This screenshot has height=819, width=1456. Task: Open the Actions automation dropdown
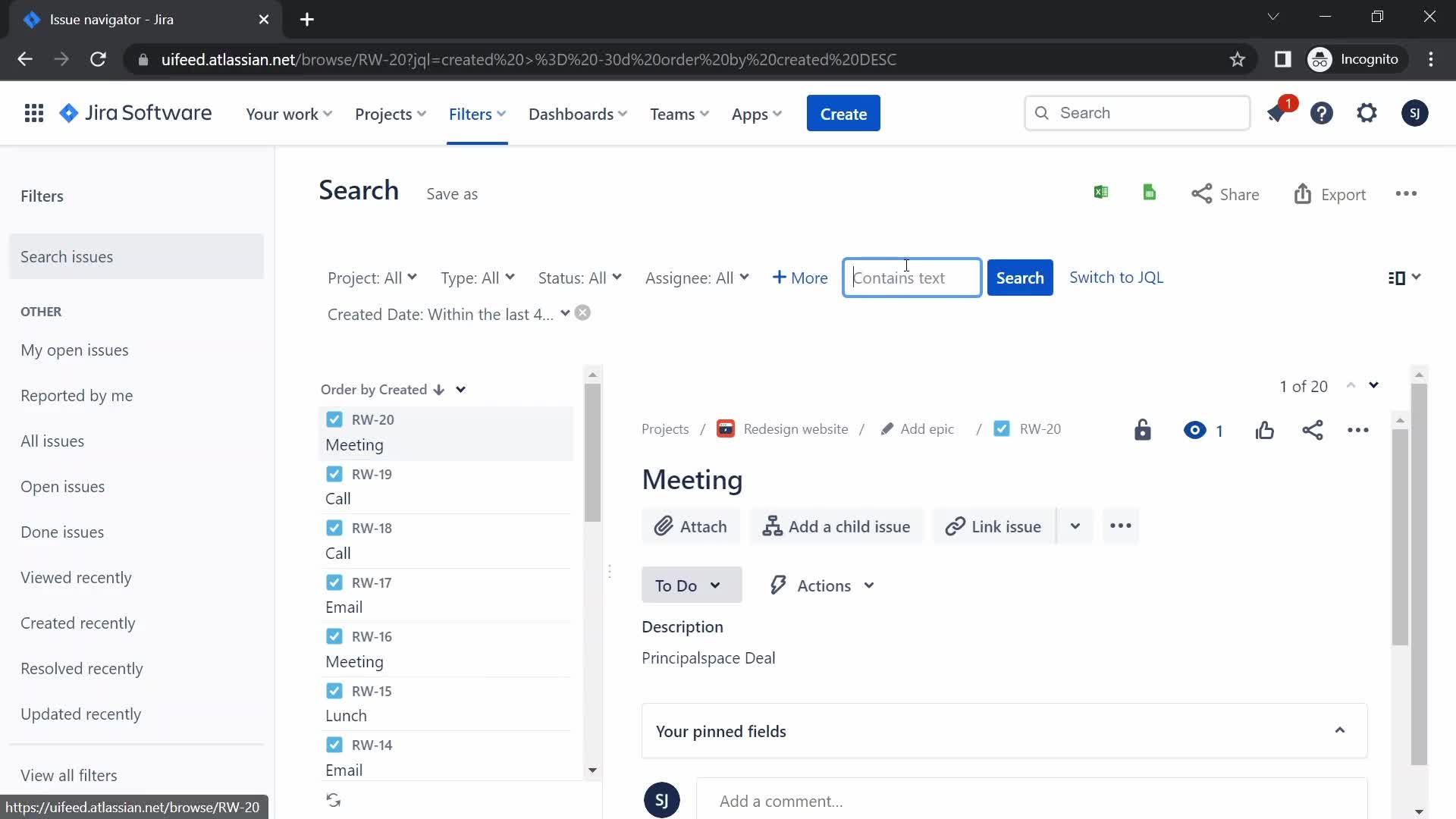point(823,585)
